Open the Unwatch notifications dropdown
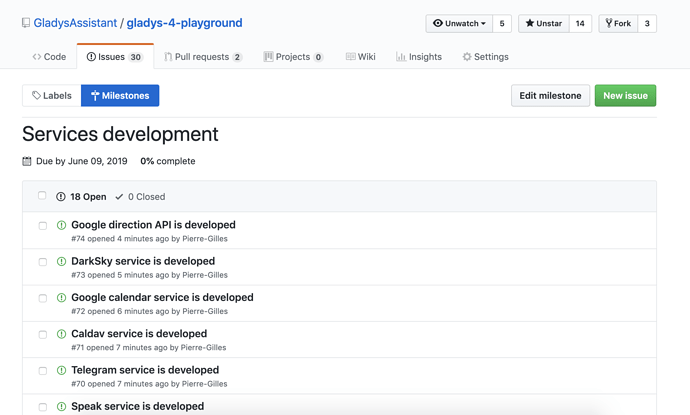690x415 pixels. (x=459, y=23)
